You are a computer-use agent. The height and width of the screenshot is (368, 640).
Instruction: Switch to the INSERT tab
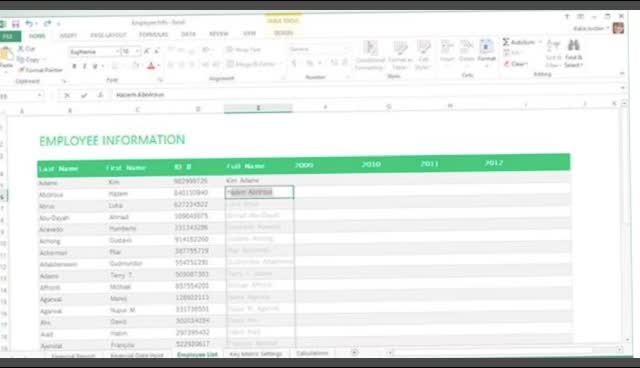coord(68,35)
